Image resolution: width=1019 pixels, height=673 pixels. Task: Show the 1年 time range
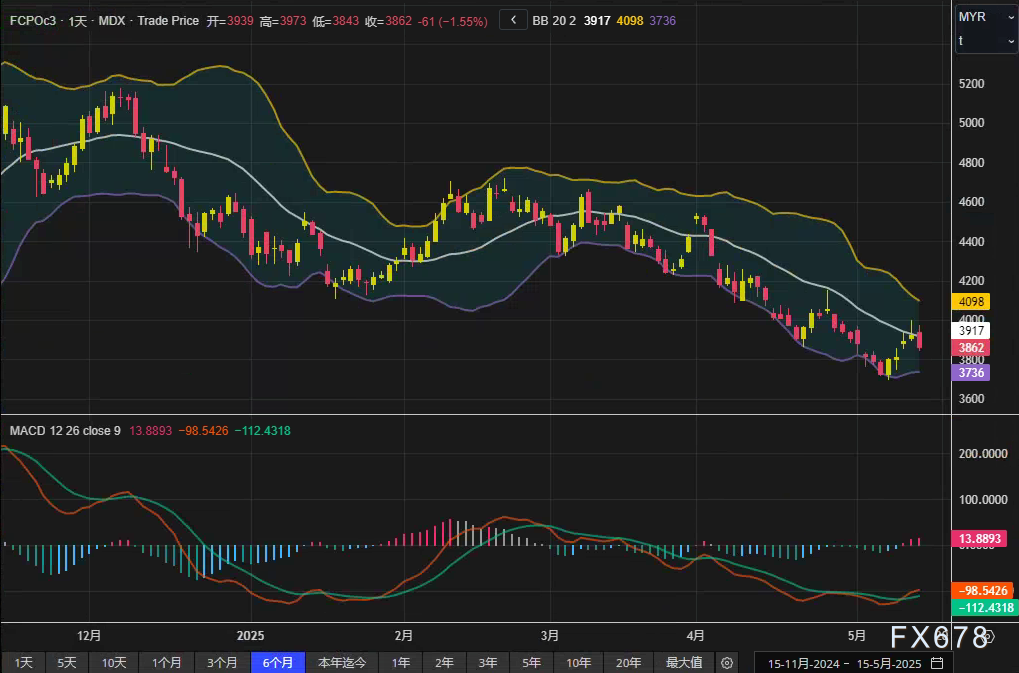tap(400, 662)
